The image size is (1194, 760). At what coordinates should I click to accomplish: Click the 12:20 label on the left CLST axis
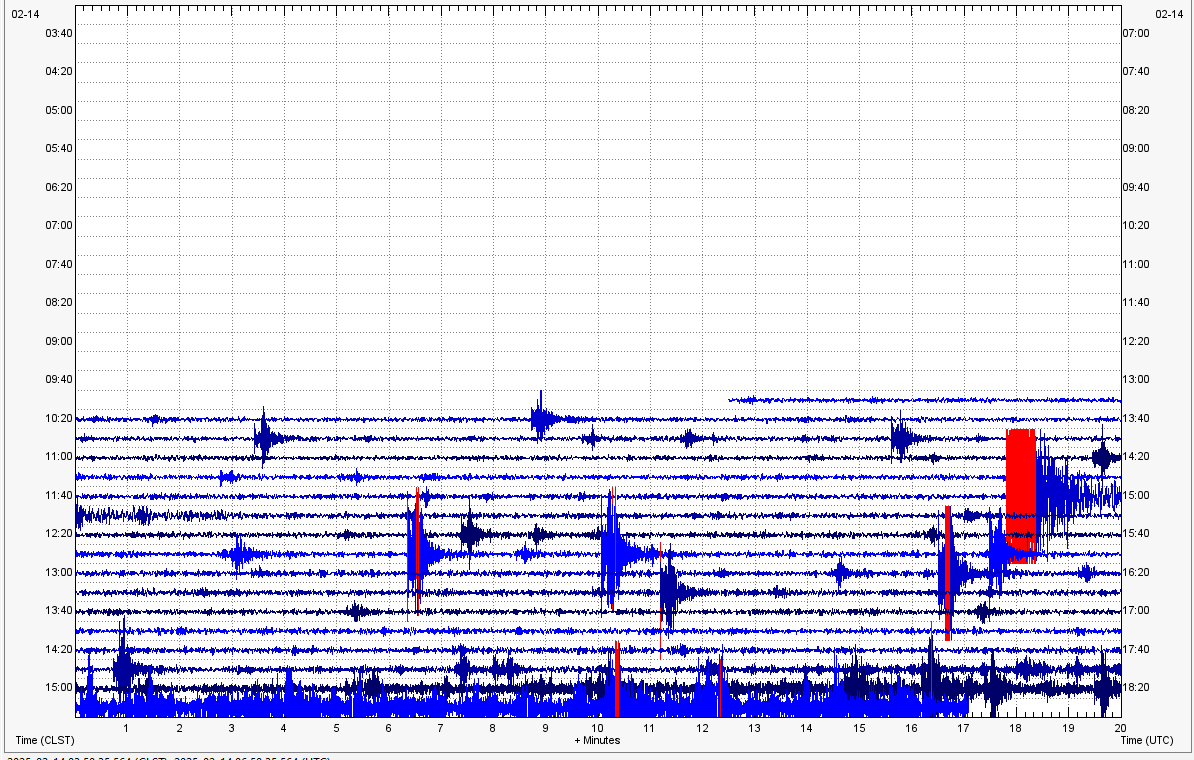click(x=58, y=533)
